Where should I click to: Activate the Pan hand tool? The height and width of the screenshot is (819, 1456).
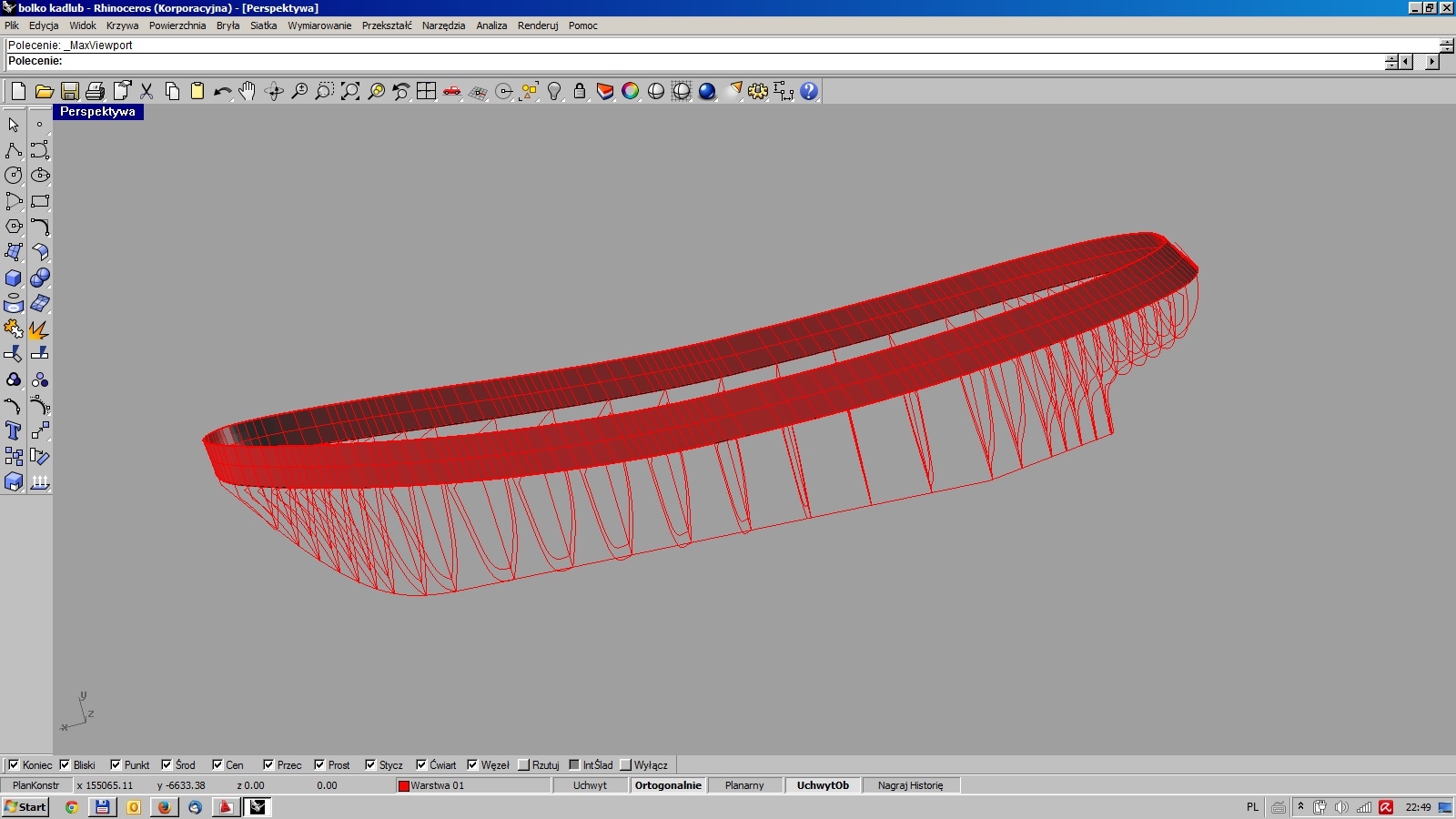(248, 91)
